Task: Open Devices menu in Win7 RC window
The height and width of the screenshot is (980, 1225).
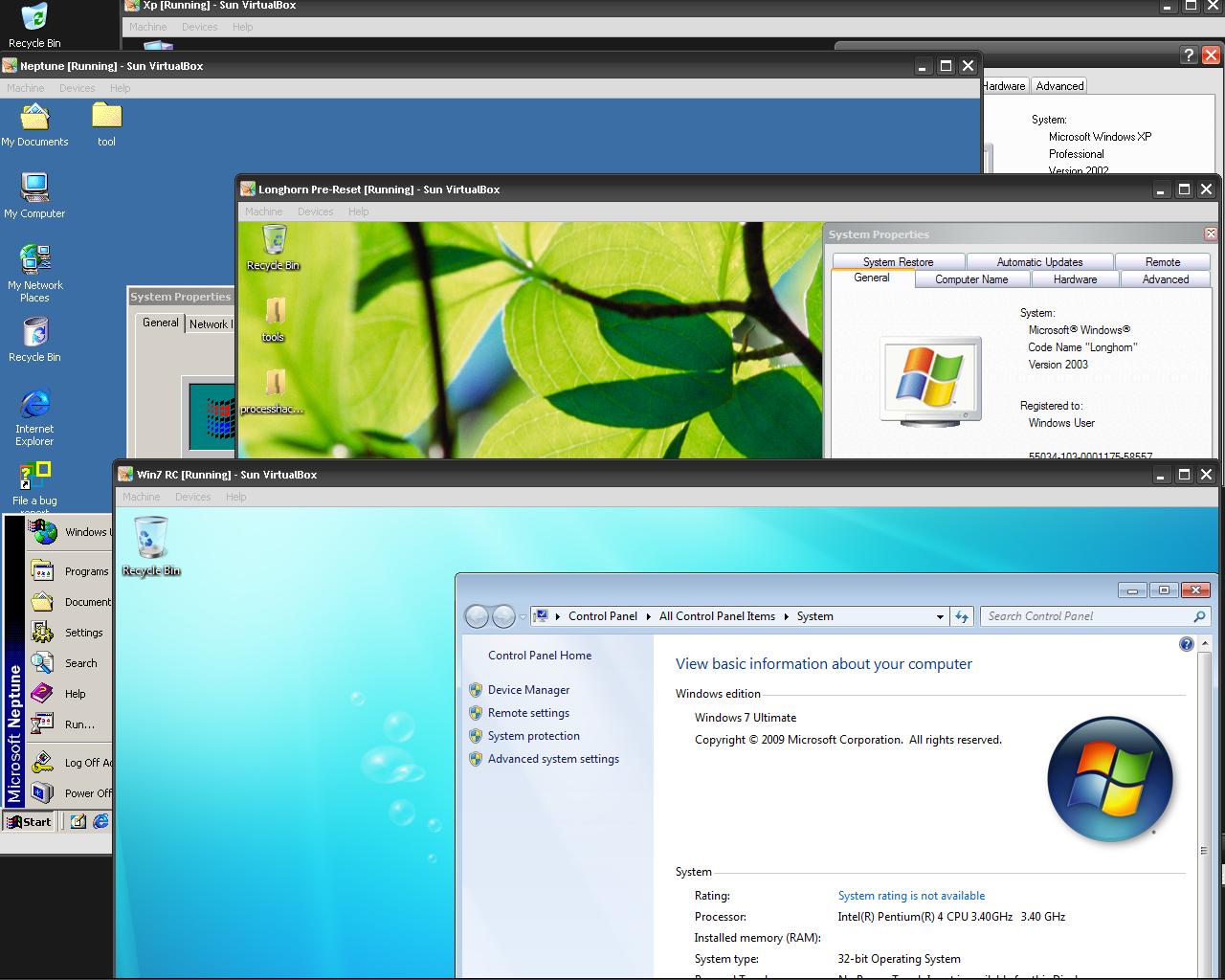Action: click(192, 497)
